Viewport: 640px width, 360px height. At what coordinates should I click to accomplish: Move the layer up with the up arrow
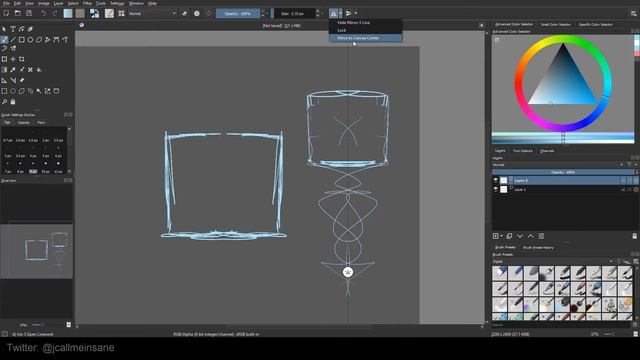tap(530, 236)
